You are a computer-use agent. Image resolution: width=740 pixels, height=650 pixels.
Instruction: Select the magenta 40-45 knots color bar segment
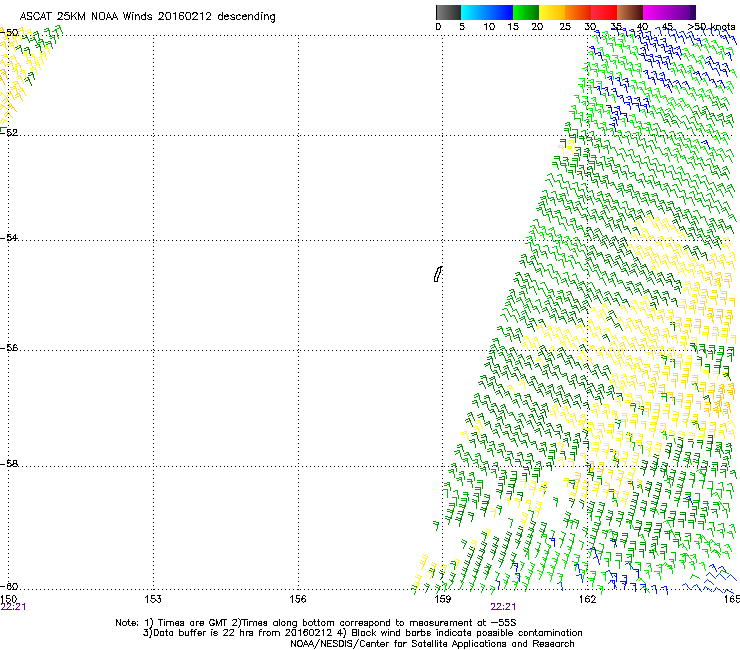pyautogui.click(x=656, y=12)
